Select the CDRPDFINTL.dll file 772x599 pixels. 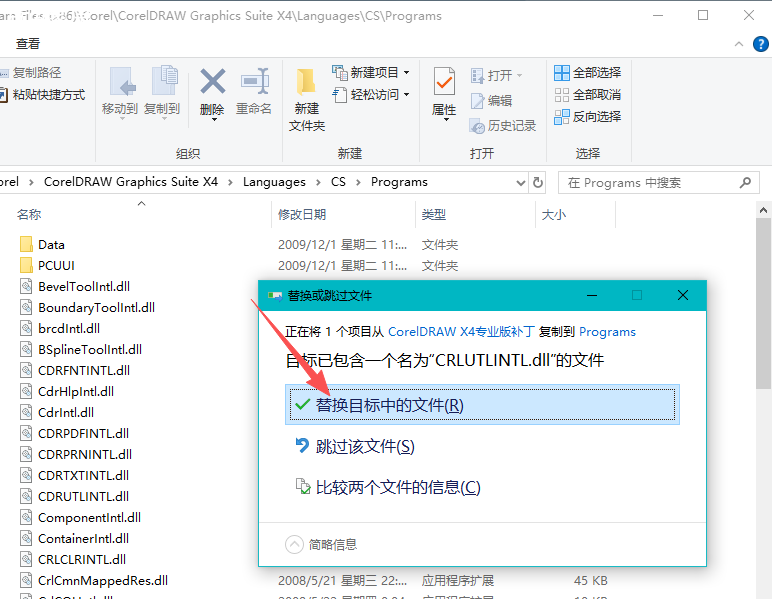(74, 434)
